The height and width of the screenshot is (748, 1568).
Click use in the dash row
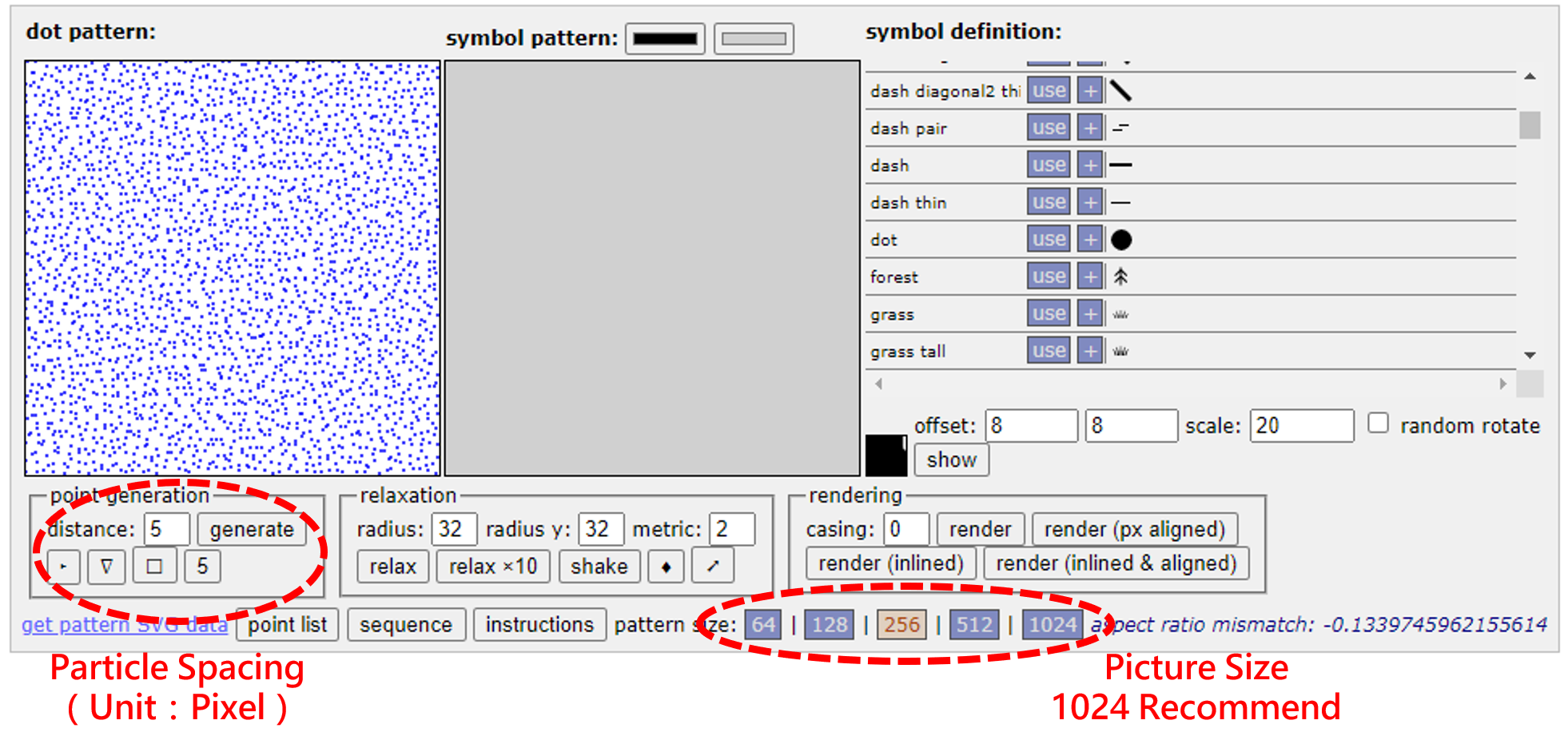1049,165
